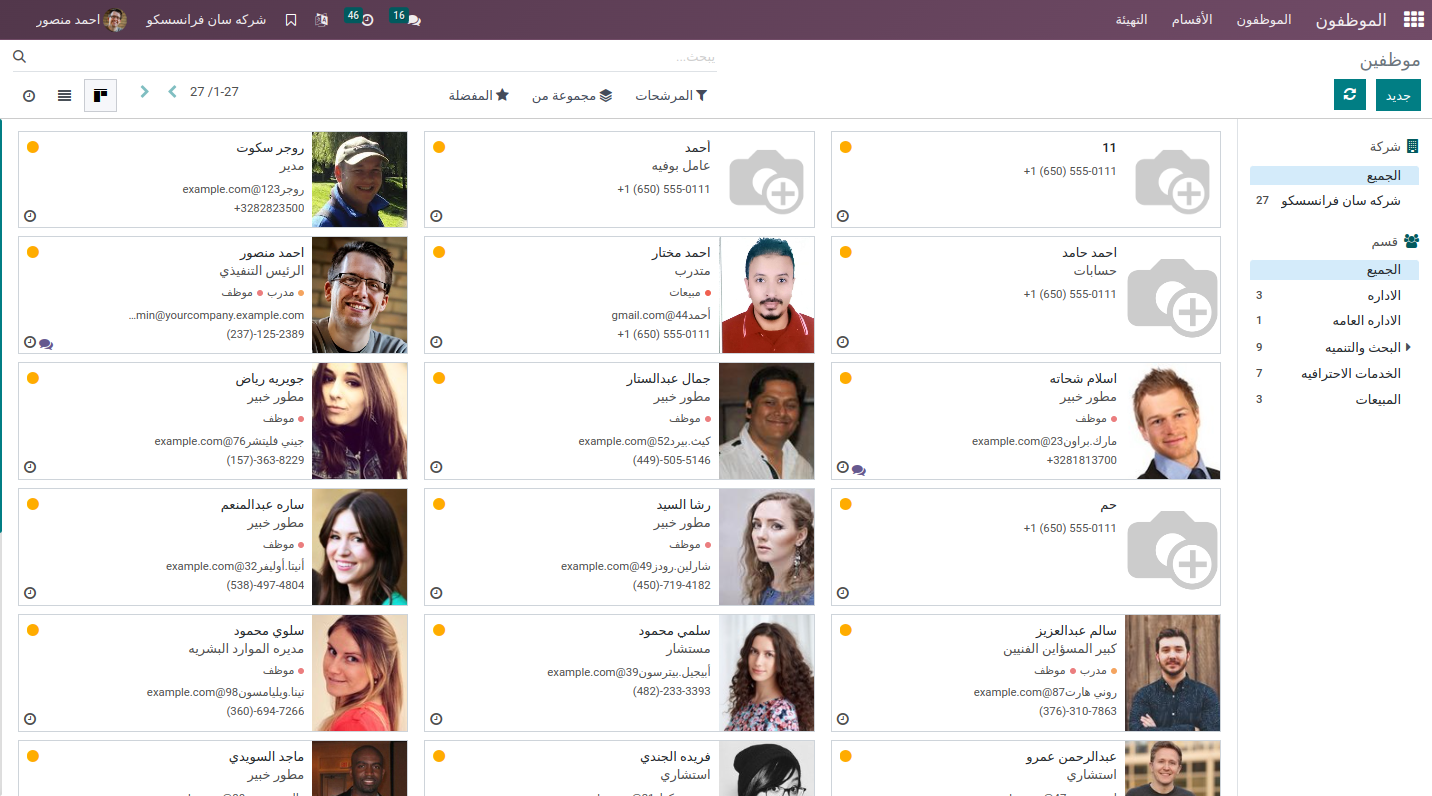
Task: Open the مجموعة من group-by dropdown
Action: pyautogui.click(x=572, y=96)
